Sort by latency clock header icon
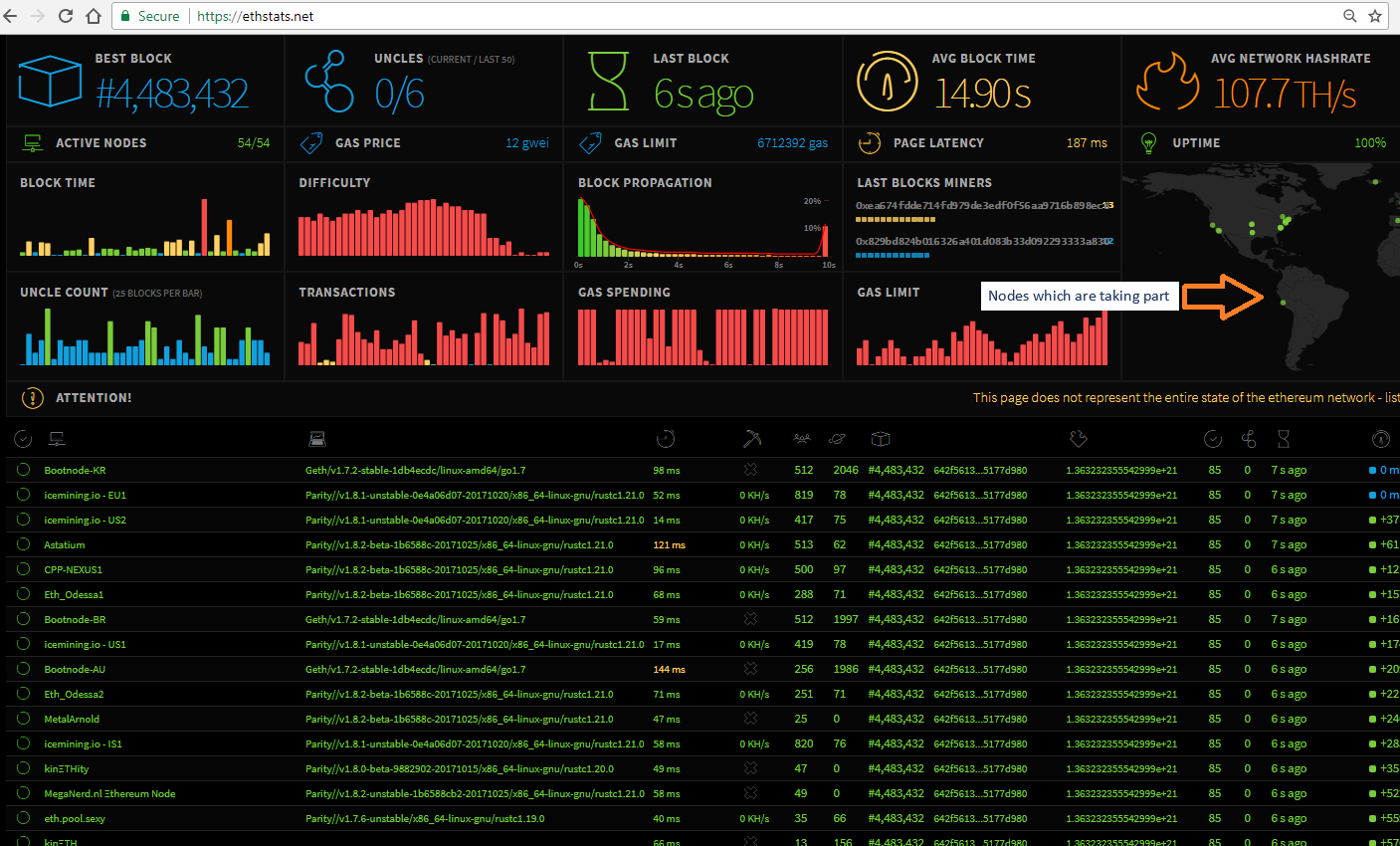1400x846 pixels. pos(666,439)
